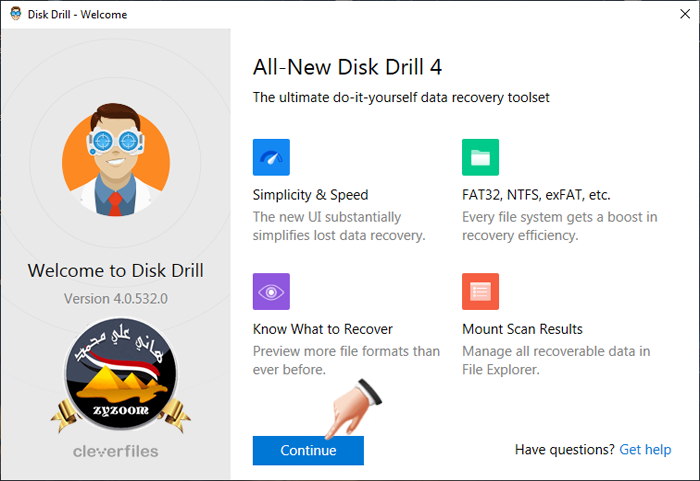The width and height of the screenshot is (700, 481).
Task: Click the Have questions? text
Action: [564, 449]
